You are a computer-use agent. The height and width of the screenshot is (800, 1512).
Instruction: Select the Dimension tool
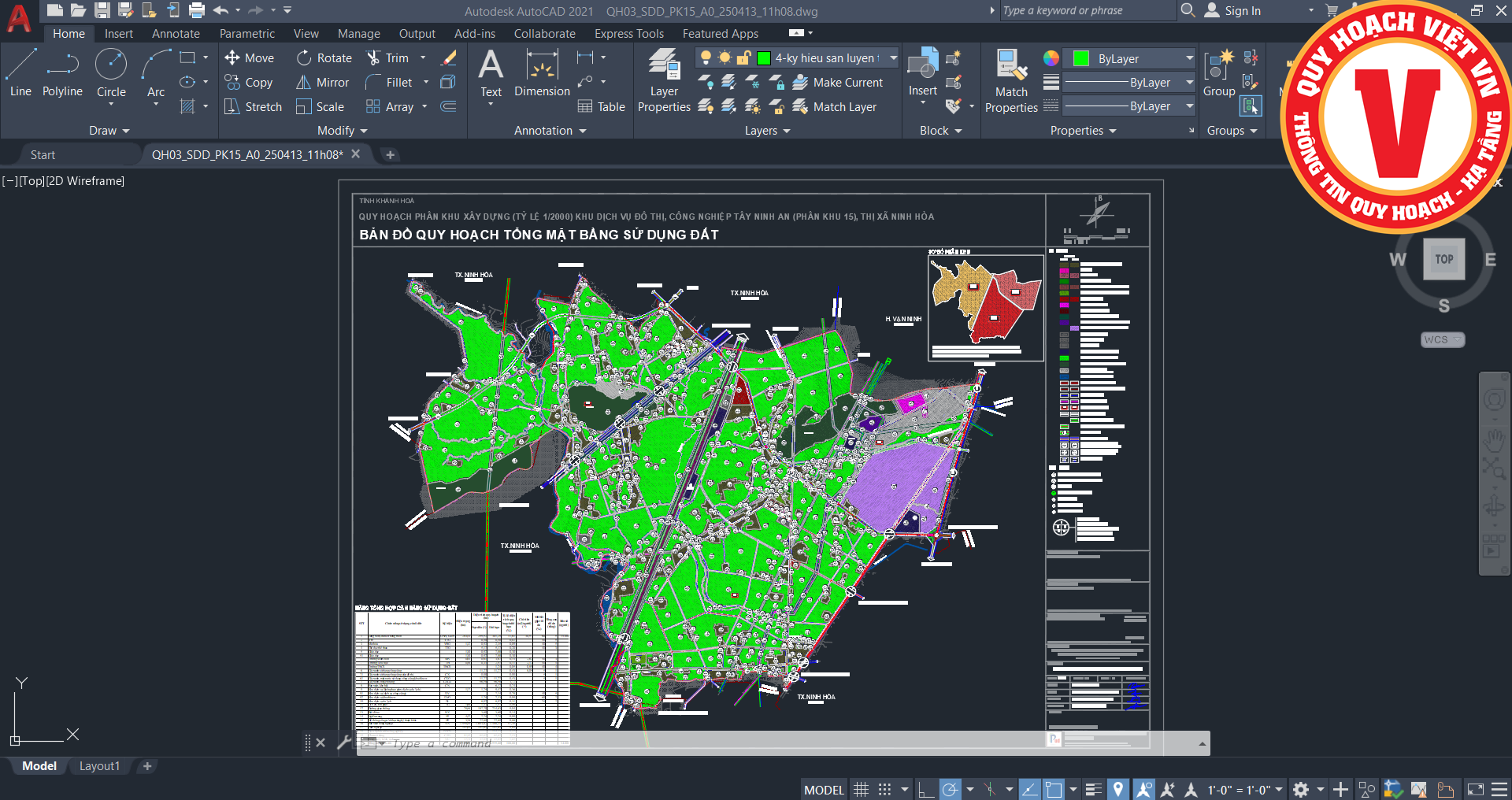tap(542, 72)
